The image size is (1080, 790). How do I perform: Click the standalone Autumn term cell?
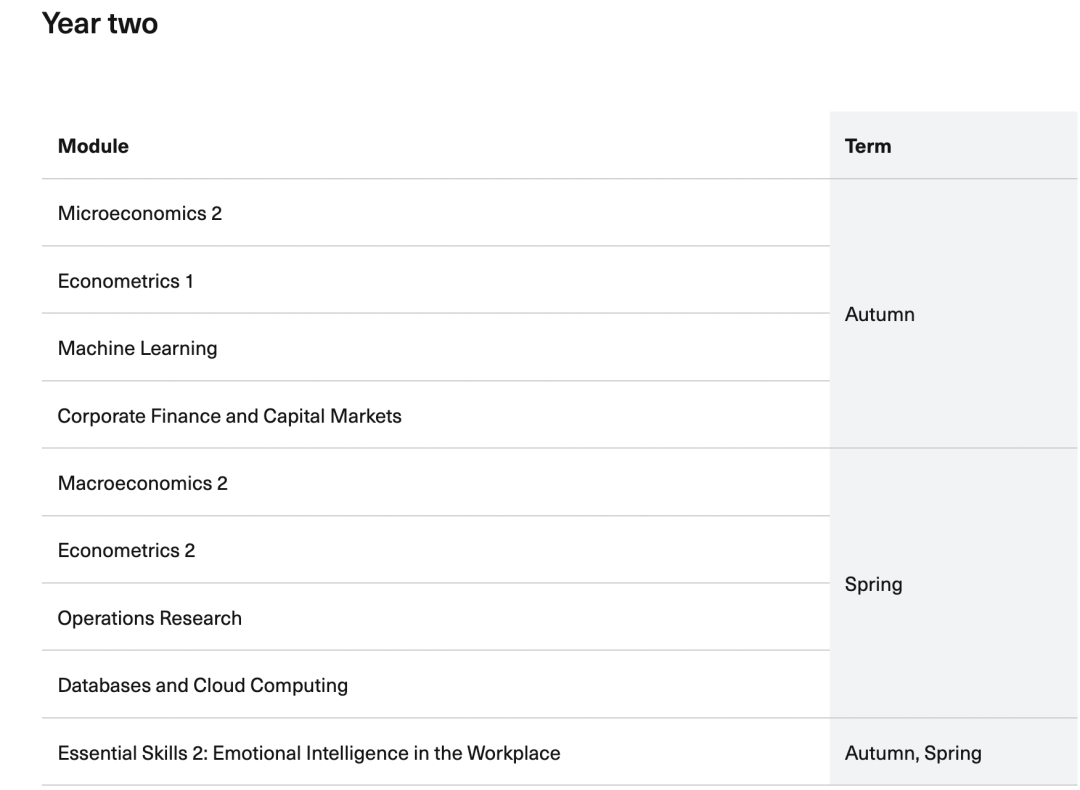[x=879, y=315]
